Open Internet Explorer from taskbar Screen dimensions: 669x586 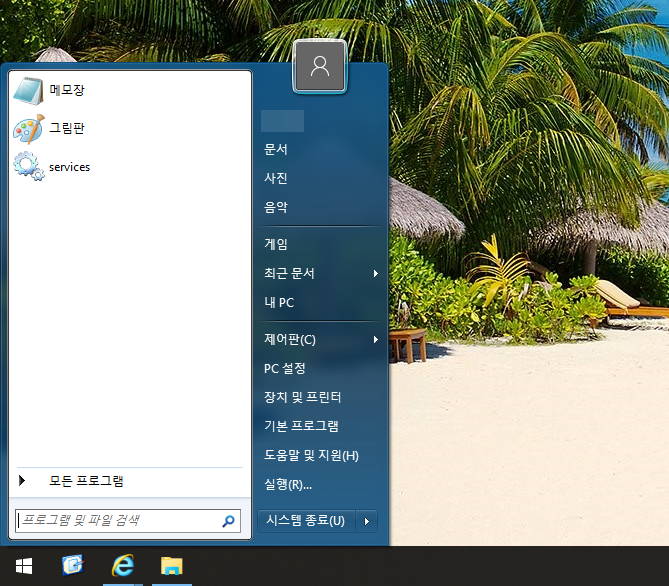(123, 566)
